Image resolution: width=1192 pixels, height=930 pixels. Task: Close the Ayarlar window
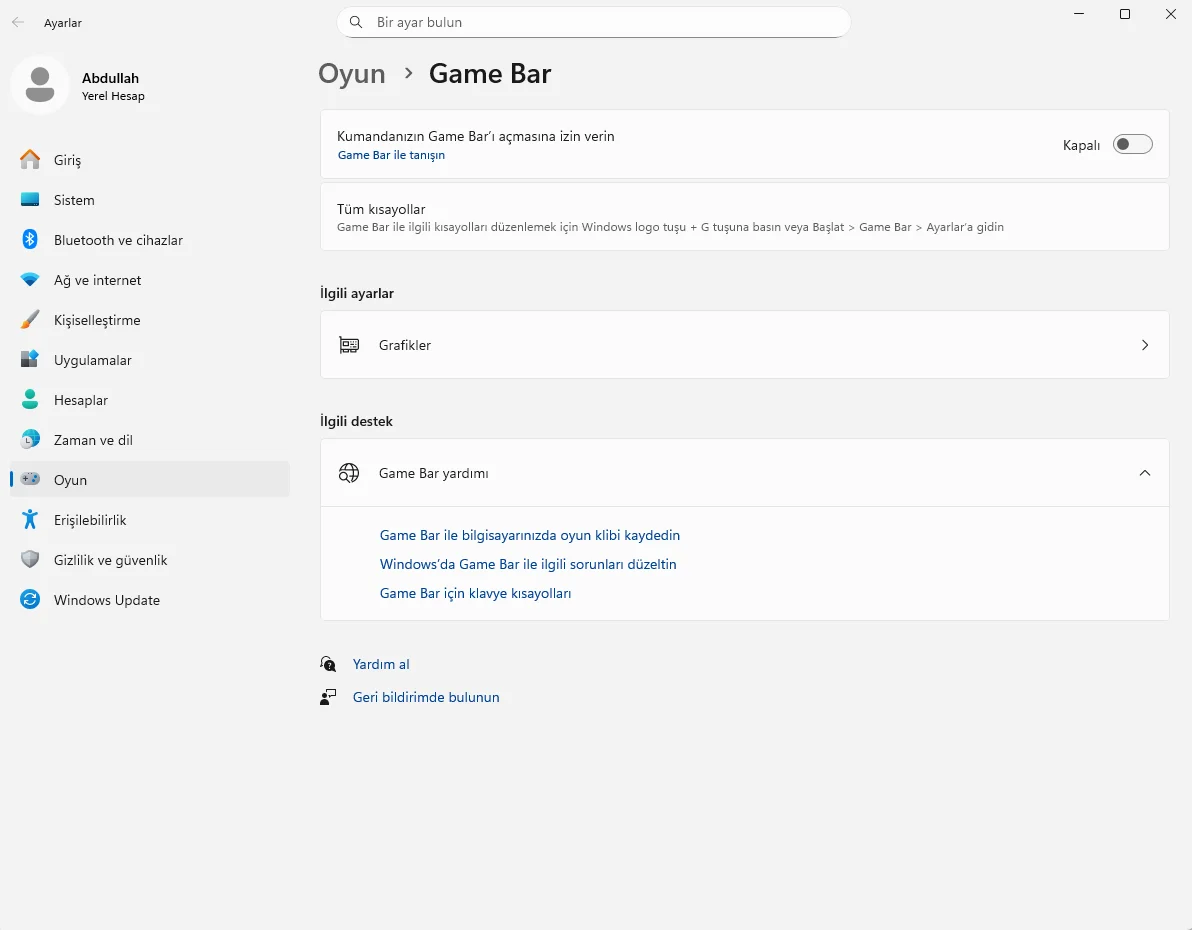click(1171, 14)
